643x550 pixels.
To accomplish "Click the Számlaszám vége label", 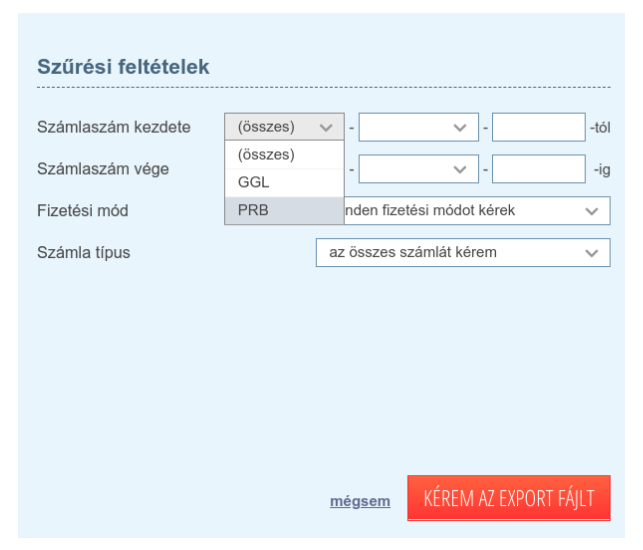I will (x=102, y=169).
